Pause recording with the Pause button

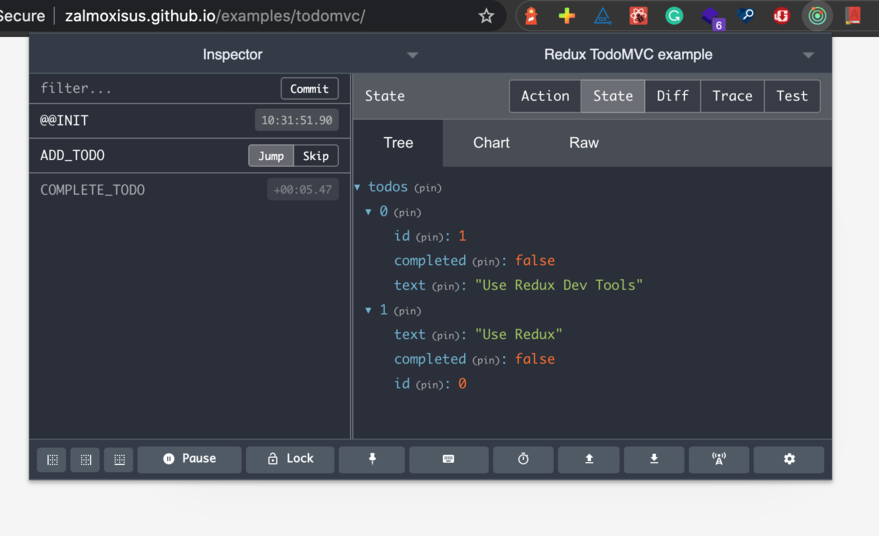coord(189,459)
